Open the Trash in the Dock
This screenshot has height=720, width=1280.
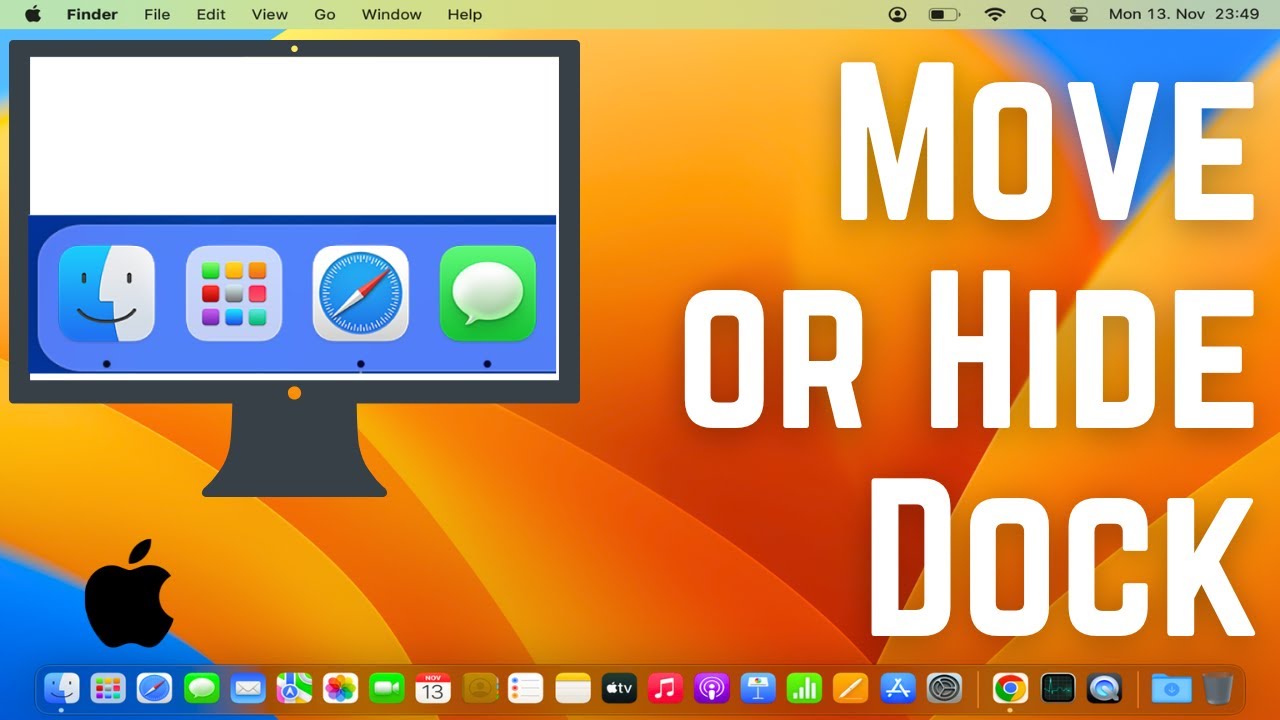point(1218,688)
